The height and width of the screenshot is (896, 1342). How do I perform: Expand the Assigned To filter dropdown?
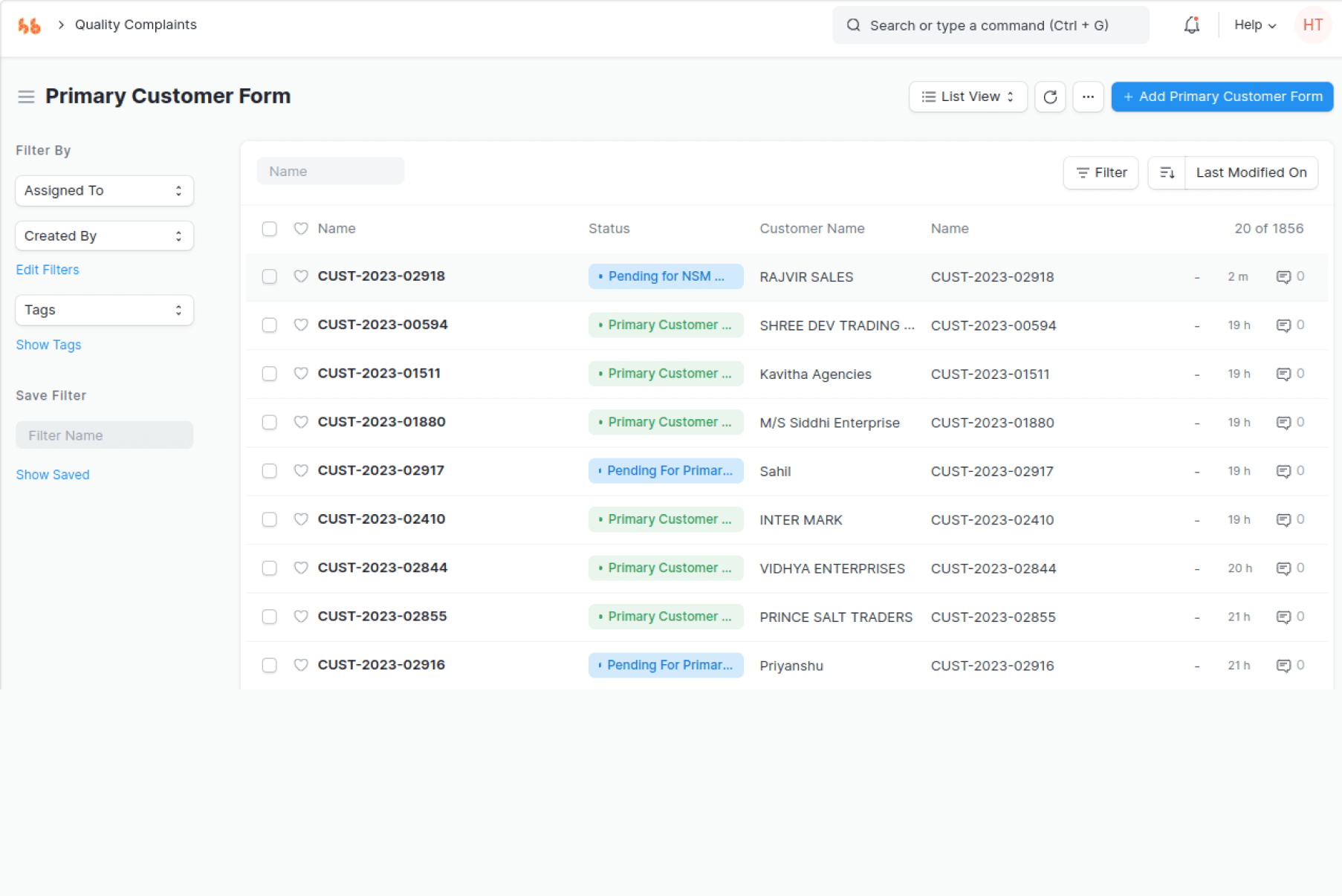coord(104,191)
